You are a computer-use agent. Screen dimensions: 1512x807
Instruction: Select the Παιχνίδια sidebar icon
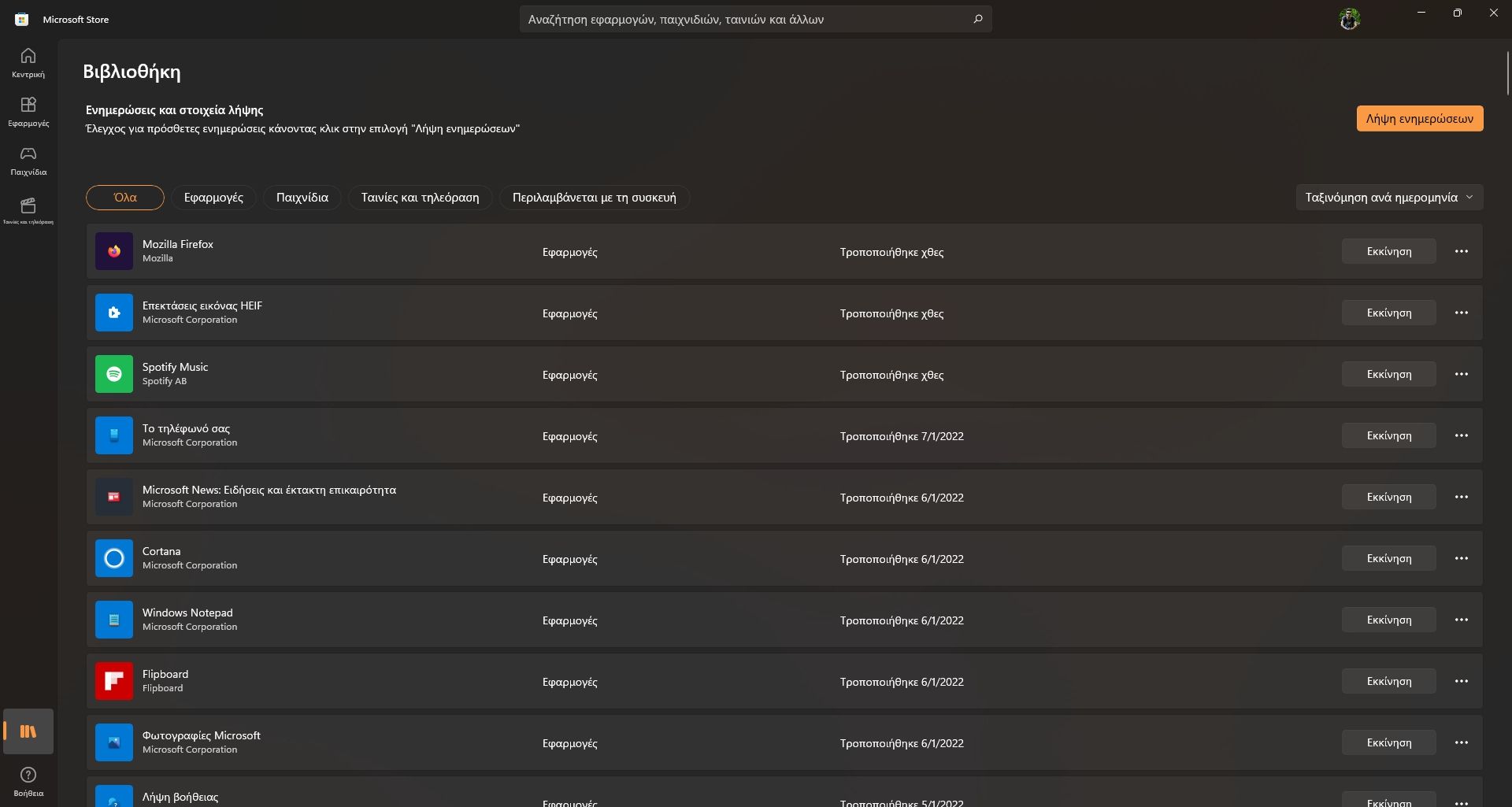pyautogui.click(x=28, y=160)
